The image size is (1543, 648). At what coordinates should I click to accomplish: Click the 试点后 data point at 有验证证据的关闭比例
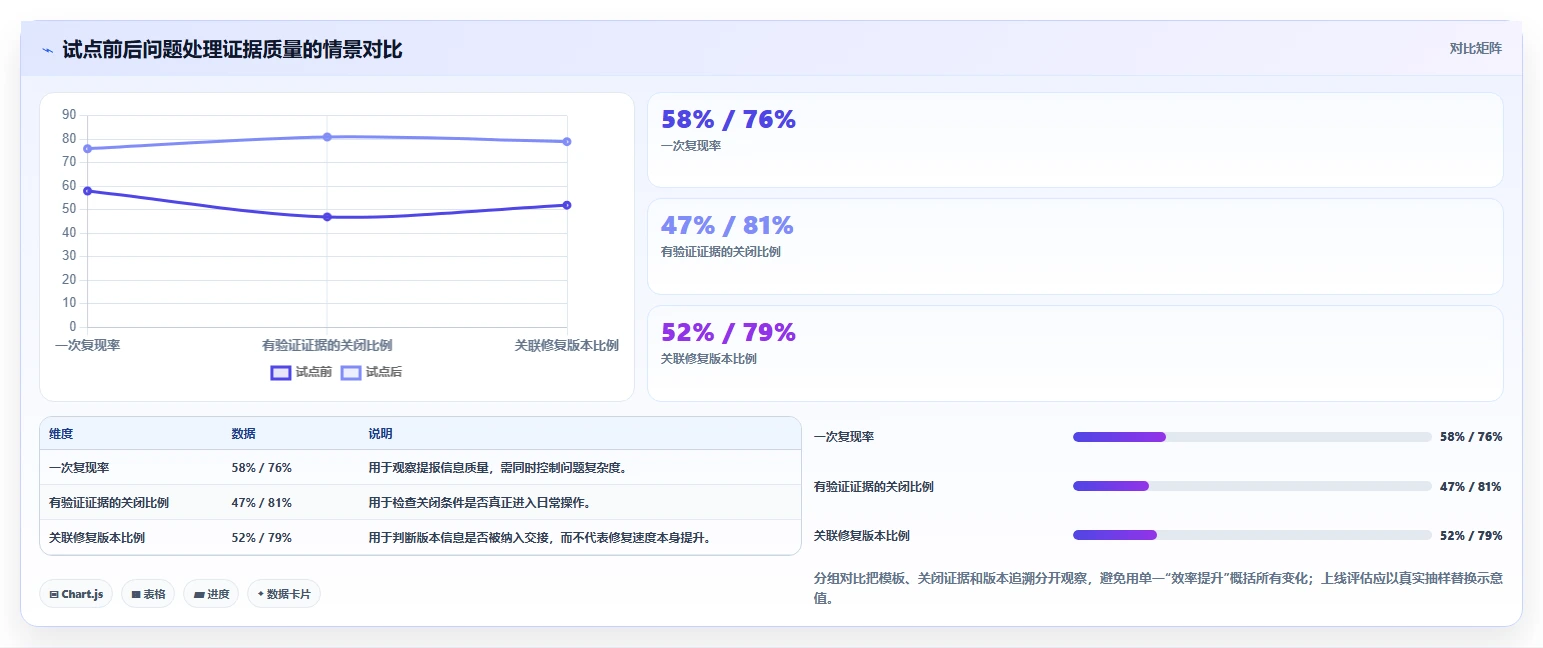pyautogui.click(x=327, y=136)
